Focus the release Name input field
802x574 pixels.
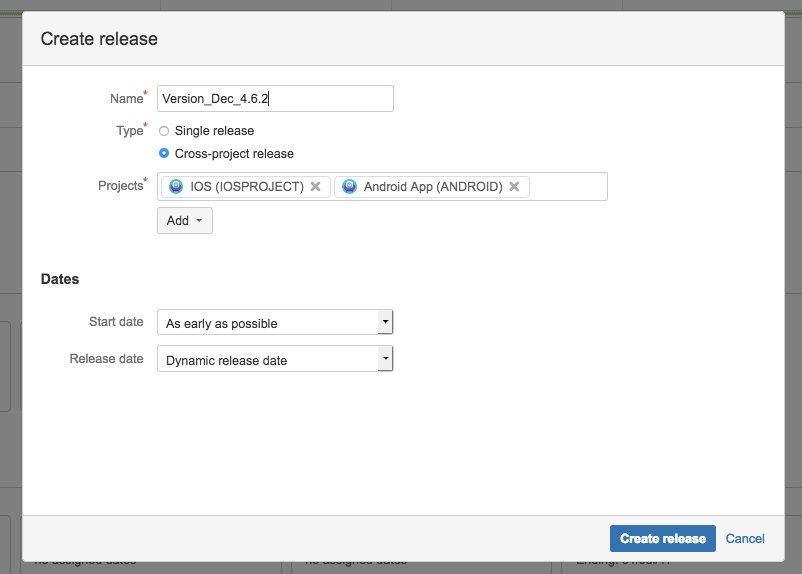pyautogui.click(x=275, y=98)
